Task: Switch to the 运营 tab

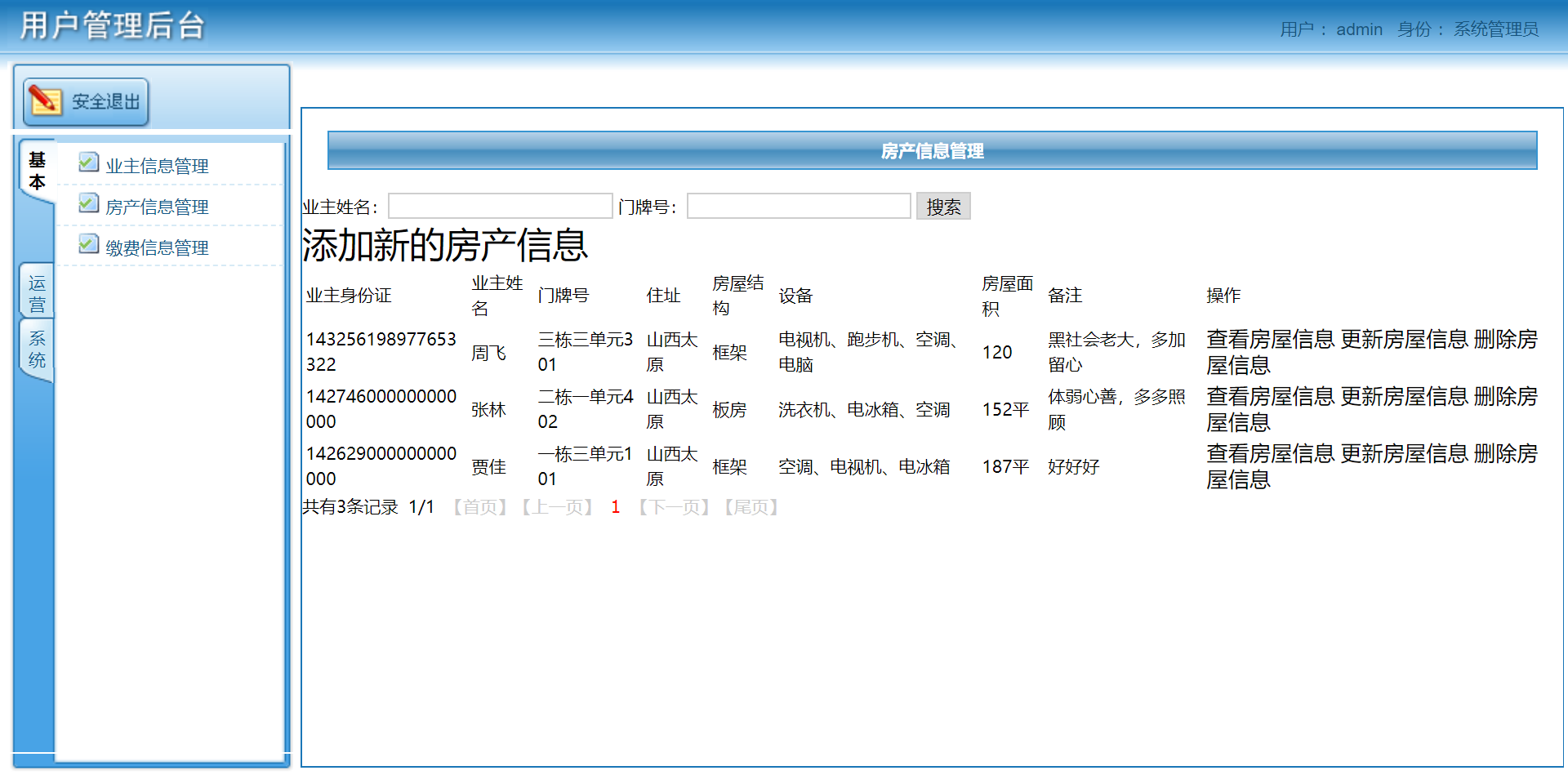Action: tap(36, 290)
